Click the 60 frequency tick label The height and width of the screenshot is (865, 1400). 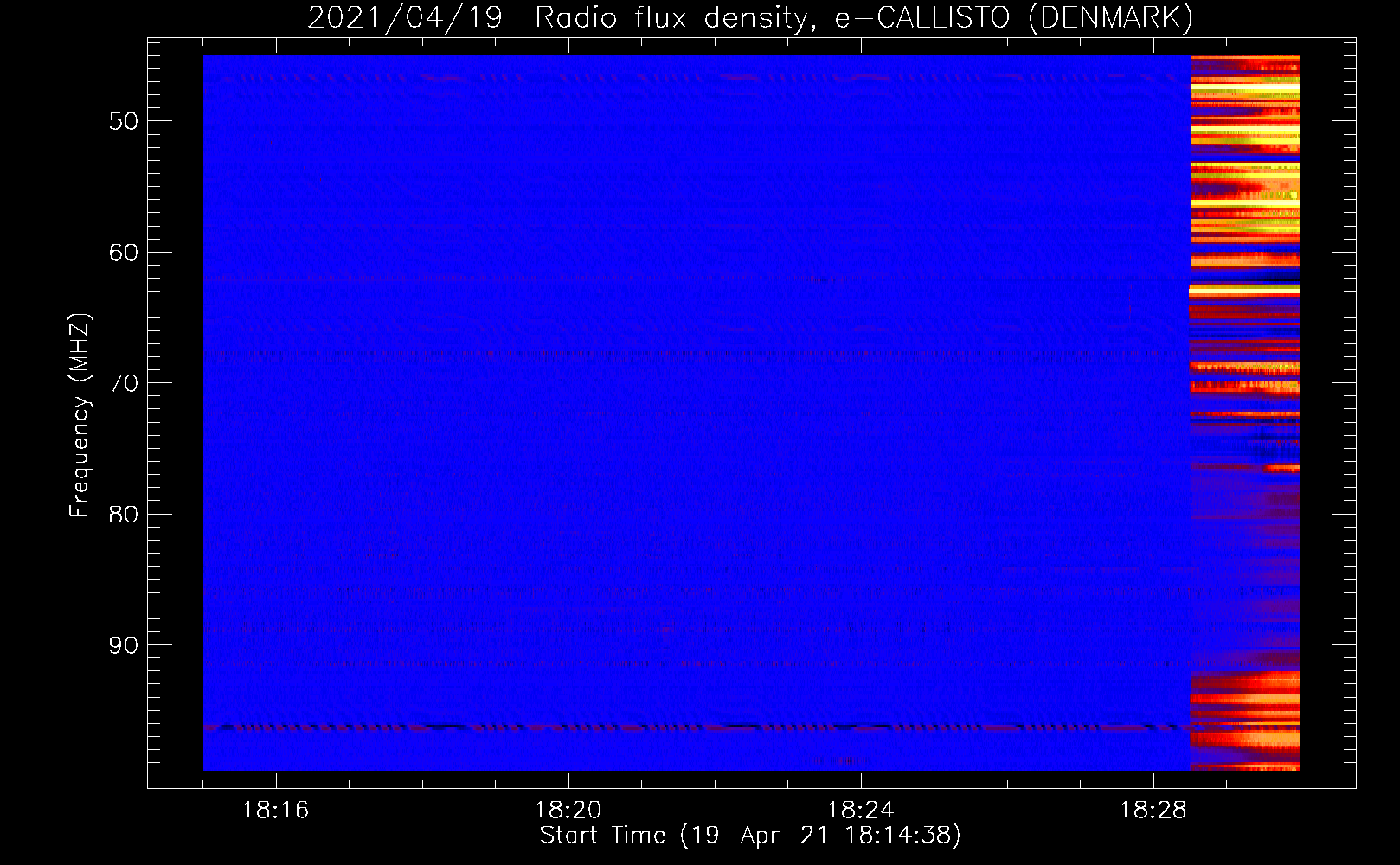pos(124,253)
